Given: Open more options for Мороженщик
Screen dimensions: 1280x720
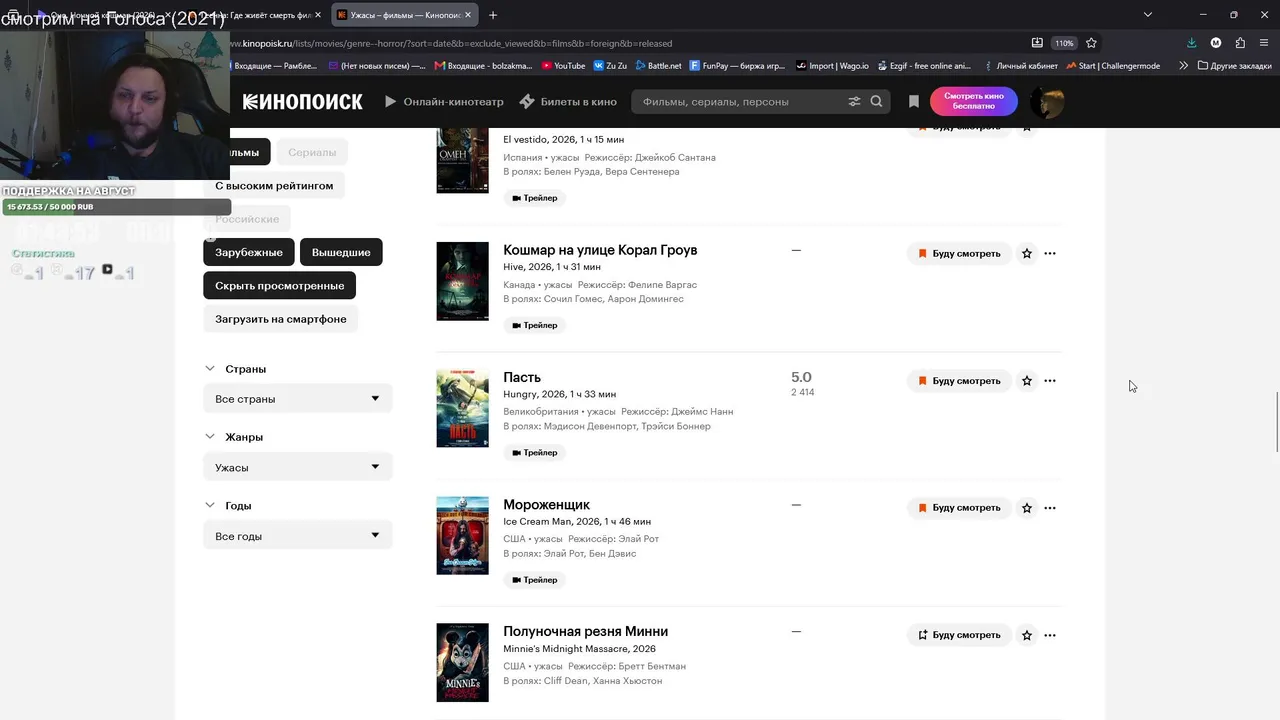Looking at the screenshot, I should click(x=1050, y=508).
